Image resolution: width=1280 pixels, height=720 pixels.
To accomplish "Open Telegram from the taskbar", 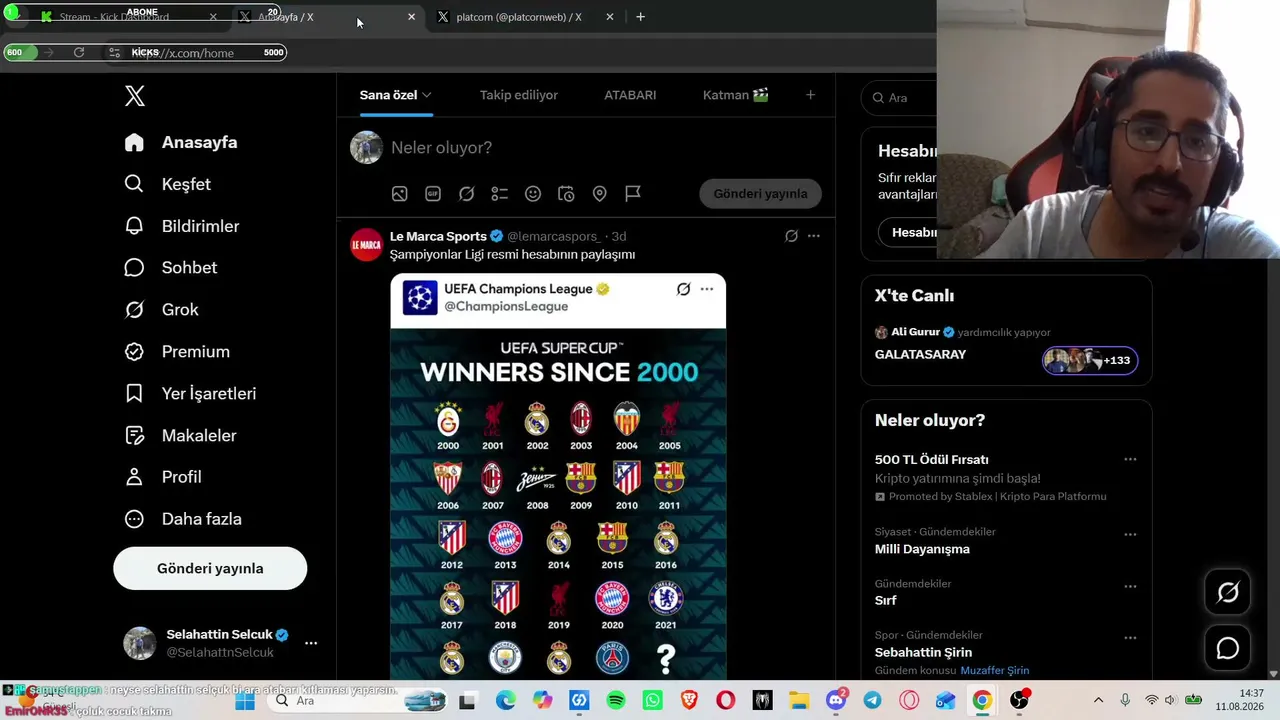I will (872, 701).
